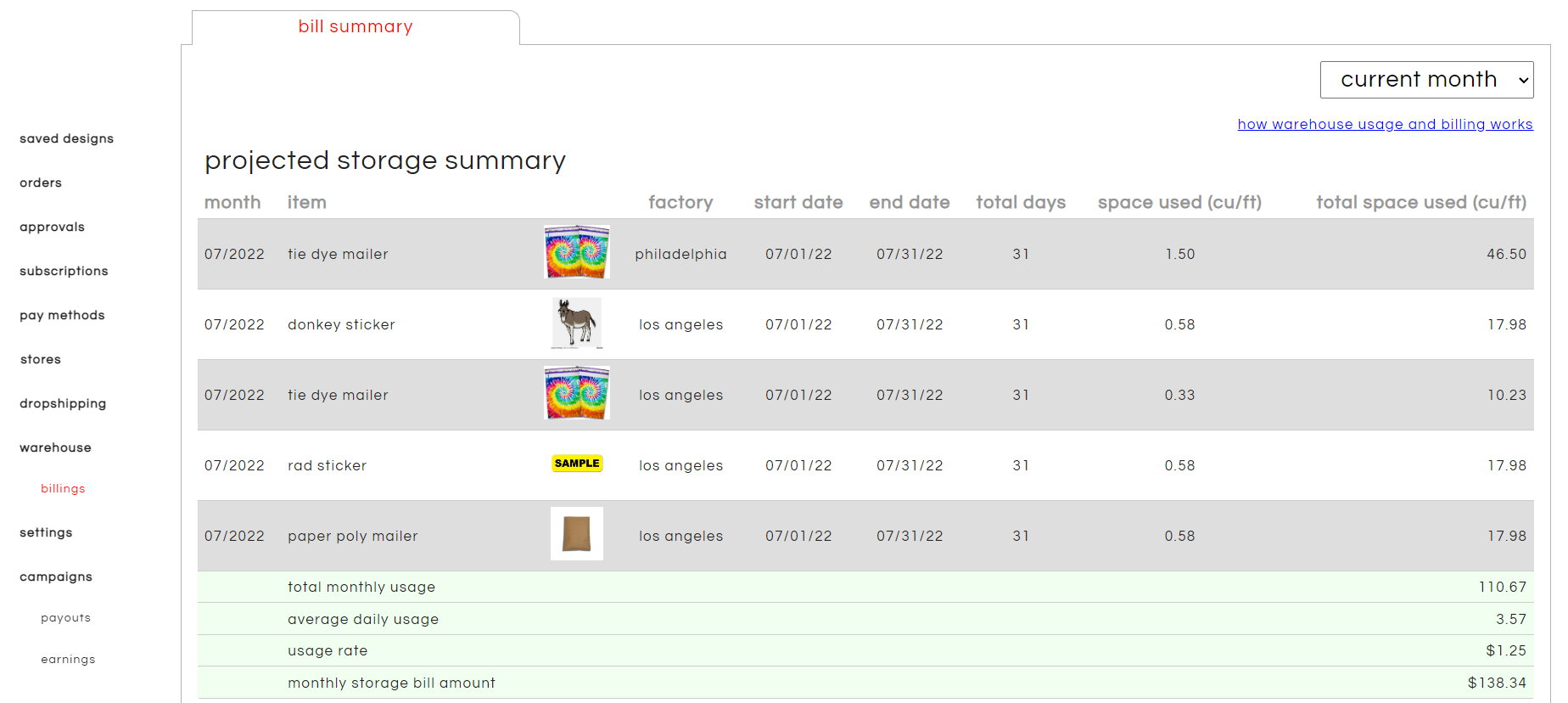Click the 1.50 space used value
The width and height of the screenshot is (1568, 703).
pos(1179,254)
